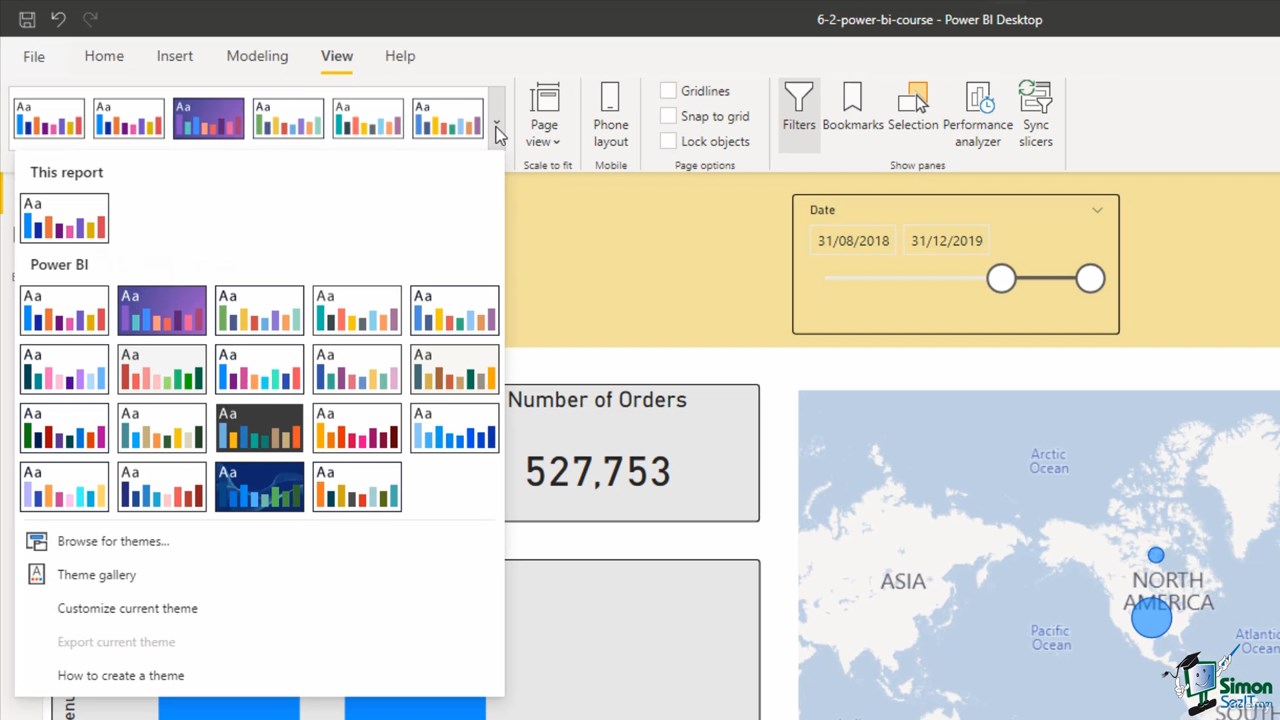Select the purple theme in ribbon strip
The width and height of the screenshot is (1280, 720).
click(208, 118)
